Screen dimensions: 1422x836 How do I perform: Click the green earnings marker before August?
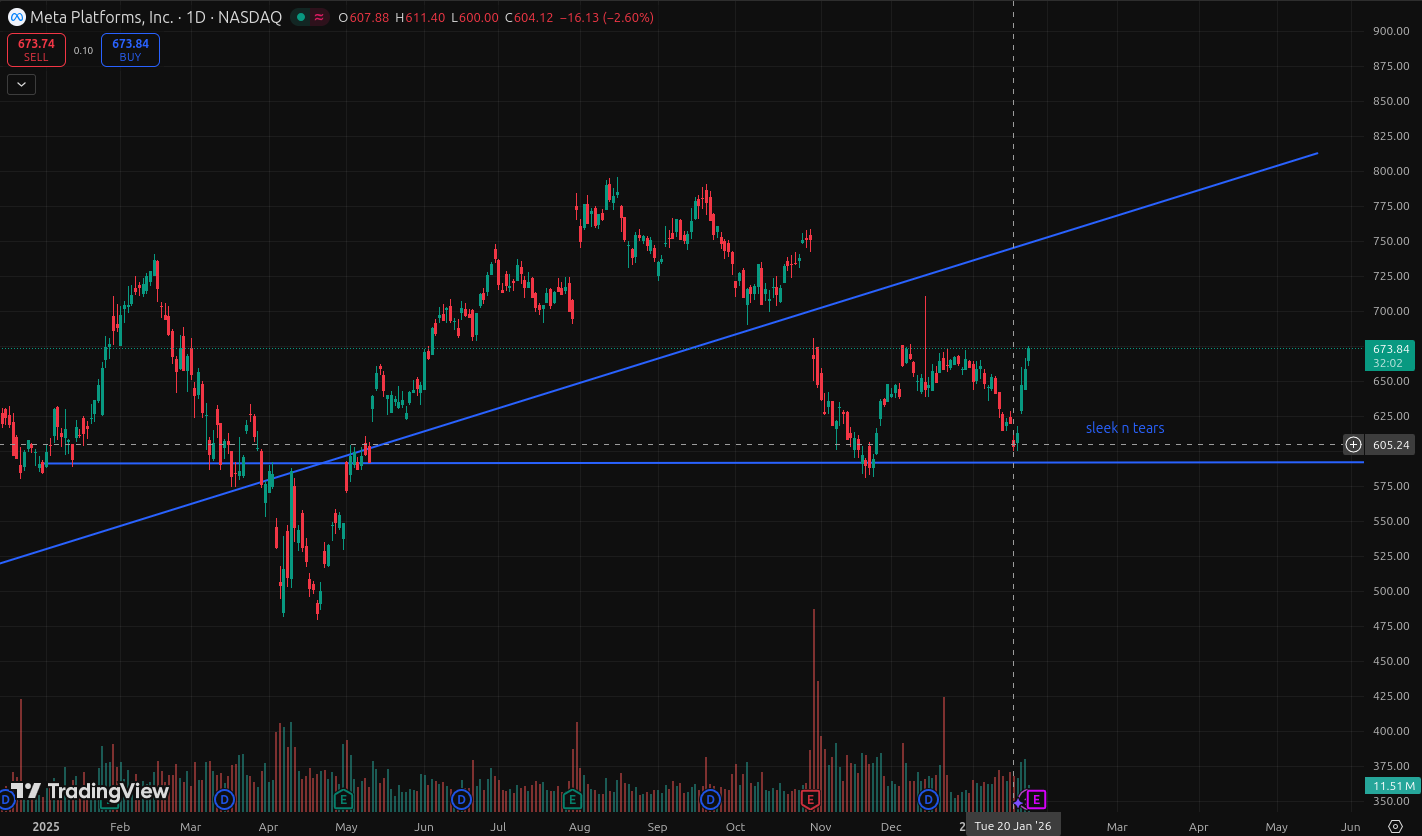pyautogui.click(x=572, y=799)
